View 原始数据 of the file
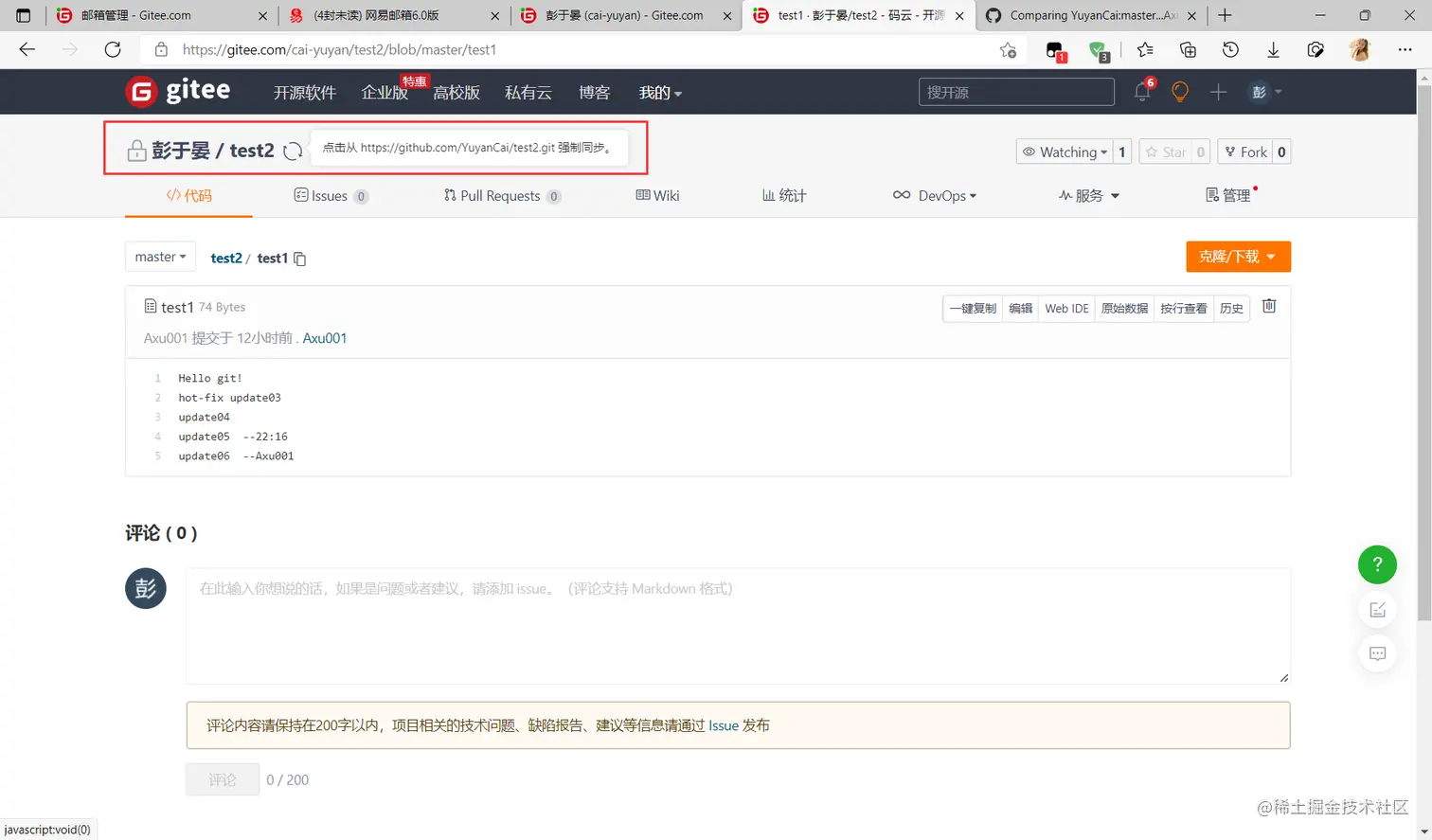Viewport: 1432px width, 840px height. (1124, 309)
